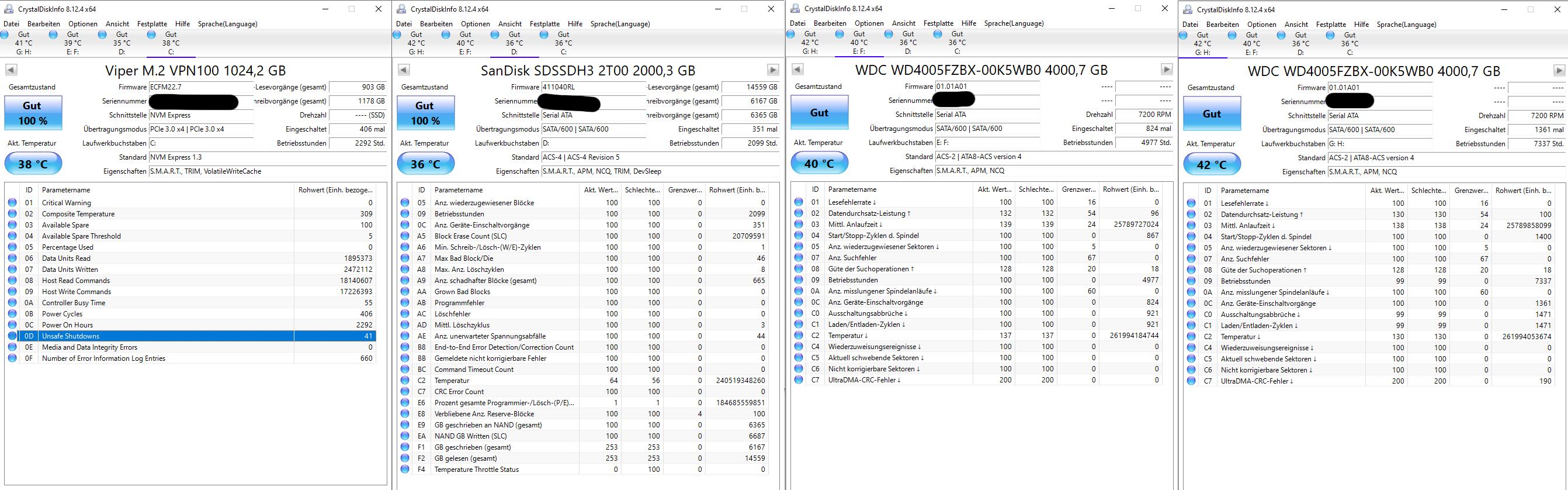The width and height of the screenshot is (1568, 490).
Task: Click Gut 100 % health button in Viper window
Action: tap(33, 113)
